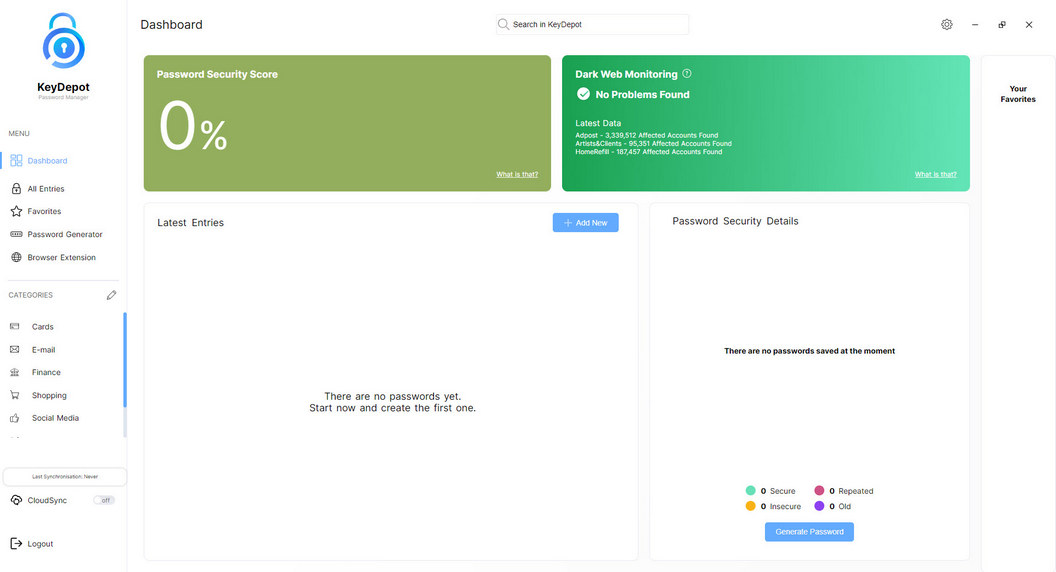Open Password Generator in the menu

pyautogui.click(x=65, y=234)
